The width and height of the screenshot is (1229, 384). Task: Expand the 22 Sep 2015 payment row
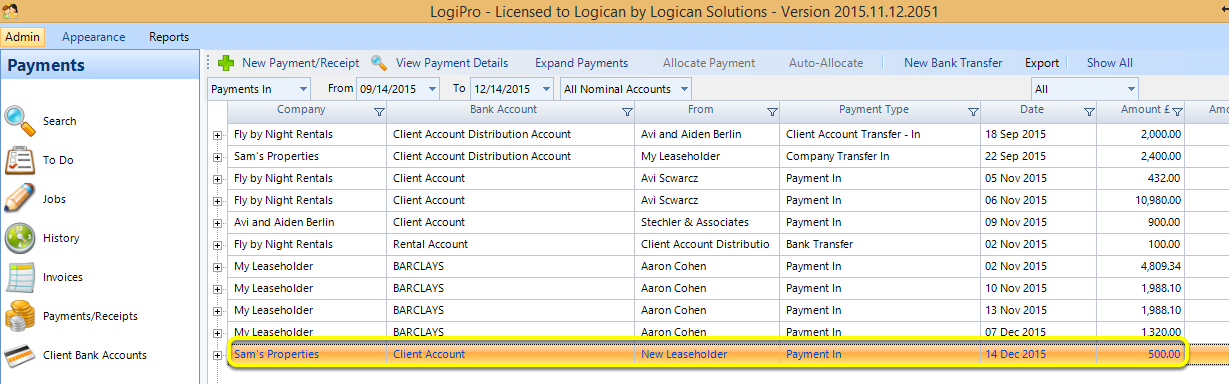pos(217,156)
